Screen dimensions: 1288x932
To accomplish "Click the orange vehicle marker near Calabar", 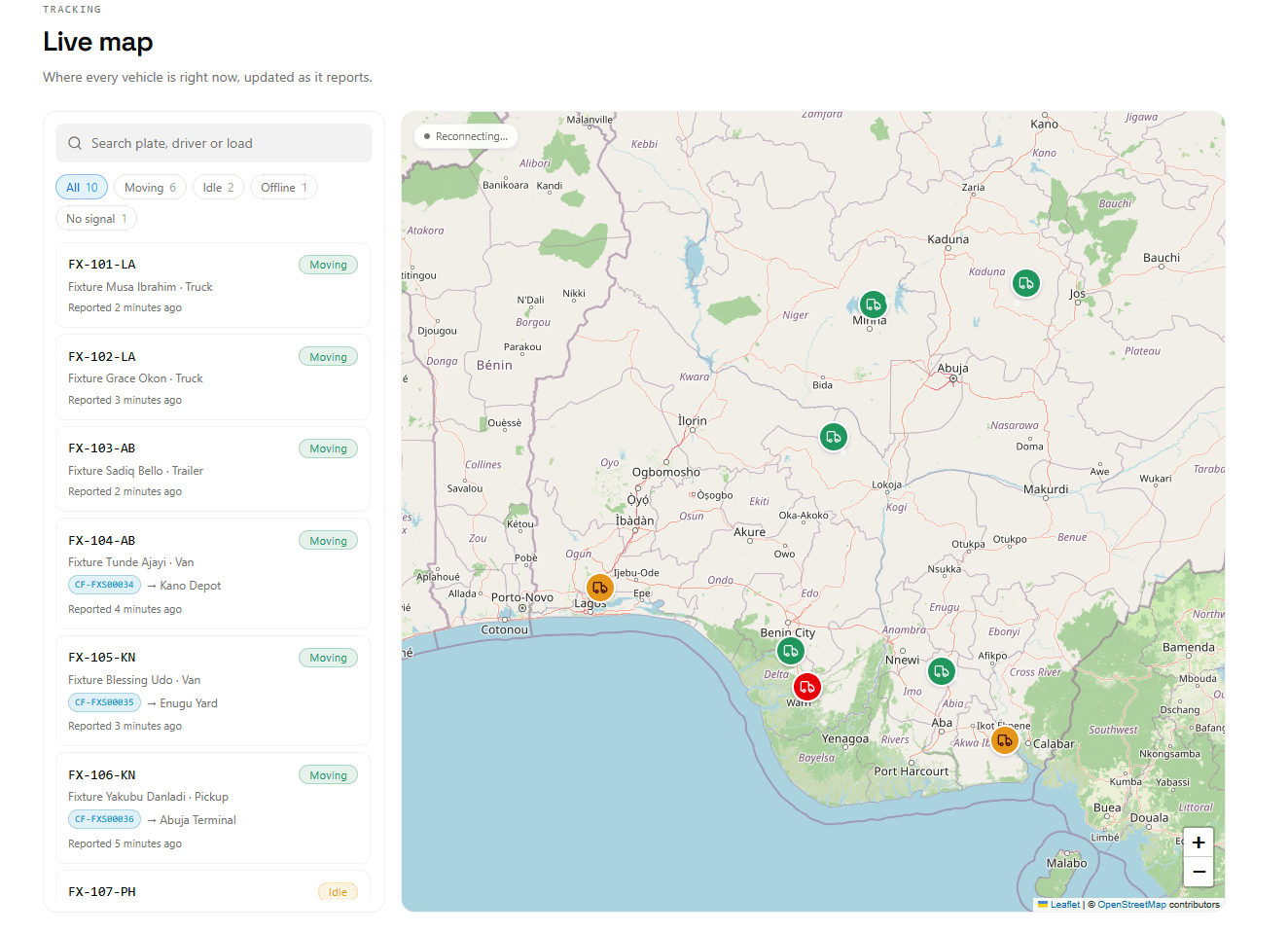I will 1004,740.
